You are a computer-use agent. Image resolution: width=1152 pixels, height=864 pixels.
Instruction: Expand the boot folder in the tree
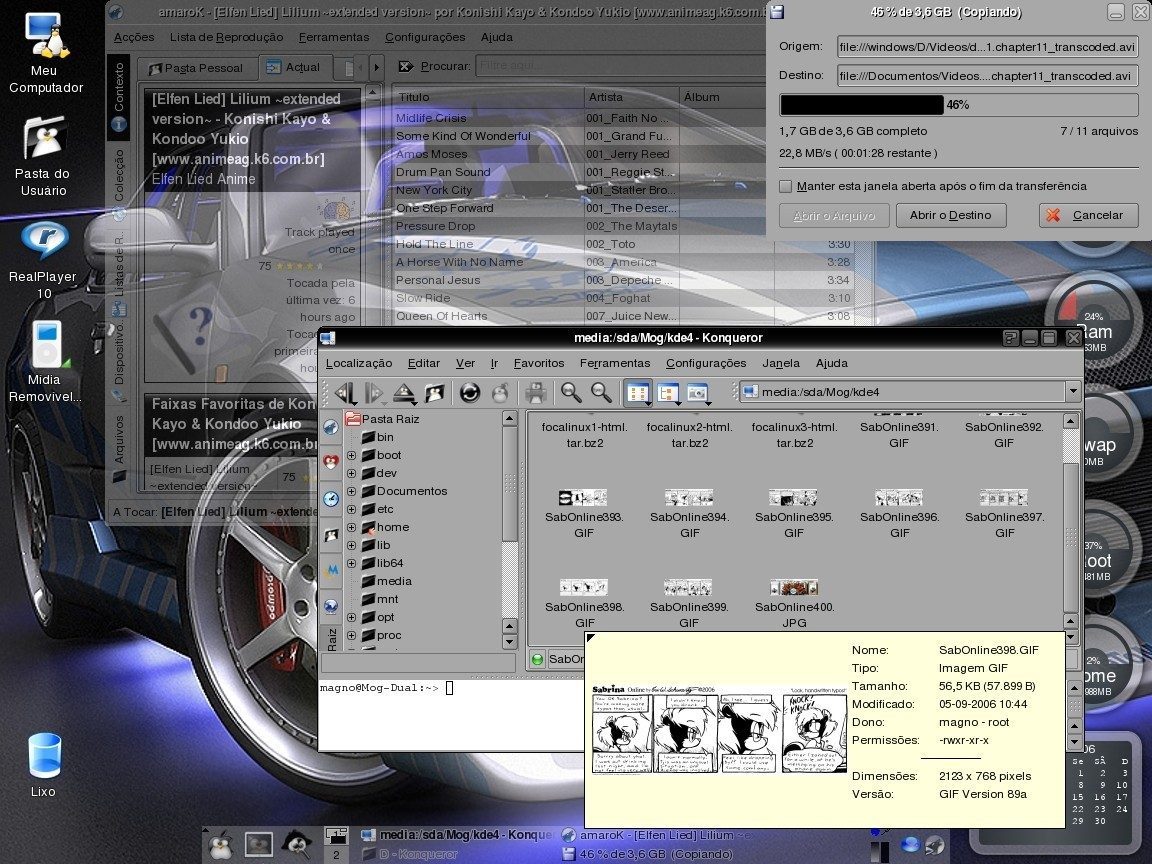(351, 456)
